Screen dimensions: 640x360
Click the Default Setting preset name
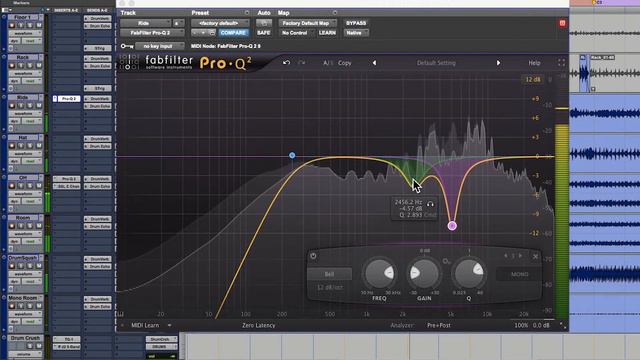coord(436,63)
